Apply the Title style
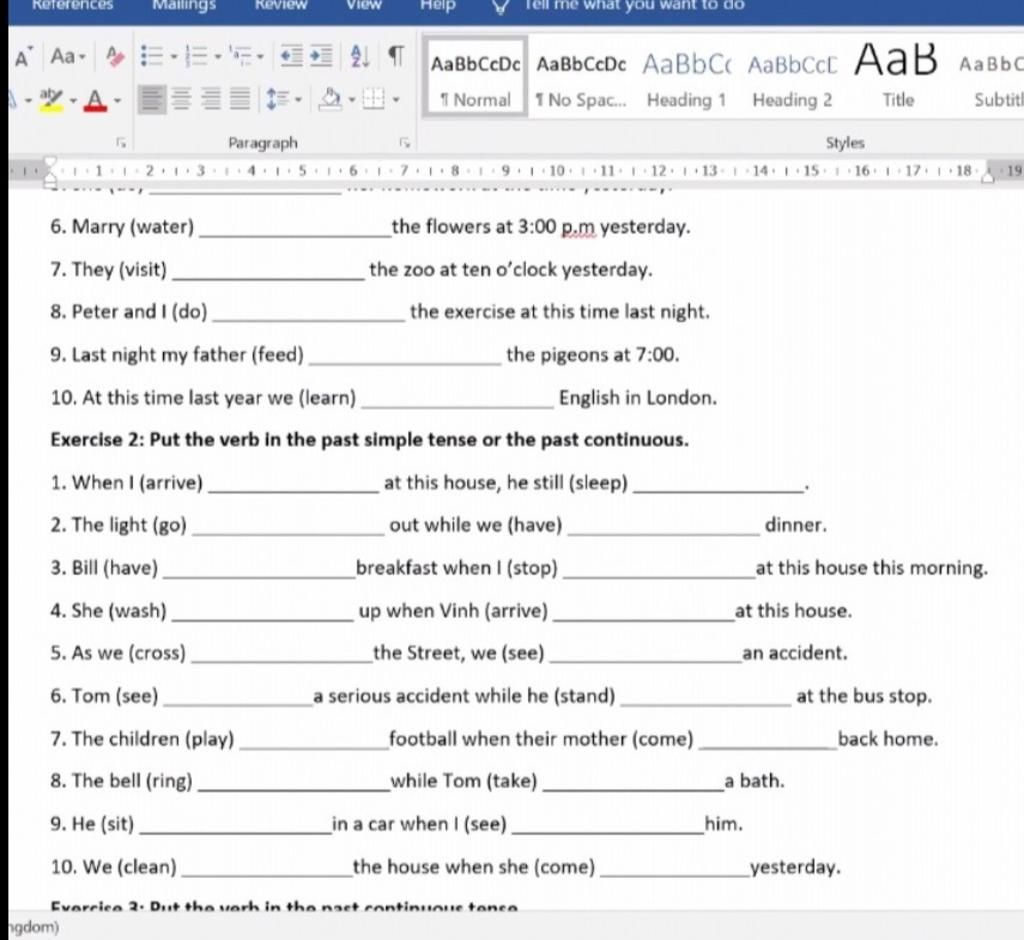Screen dimensions: 1024x940 point(897,76)
